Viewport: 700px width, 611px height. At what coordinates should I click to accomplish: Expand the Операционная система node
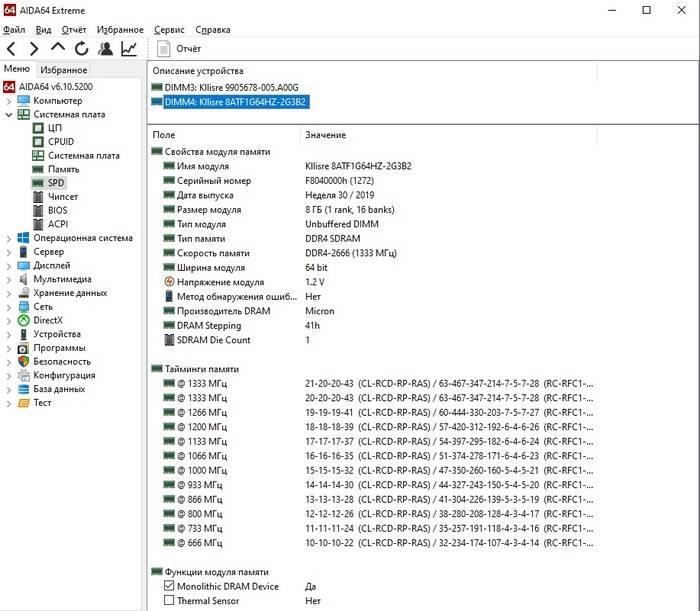click(x=8, y=239)
